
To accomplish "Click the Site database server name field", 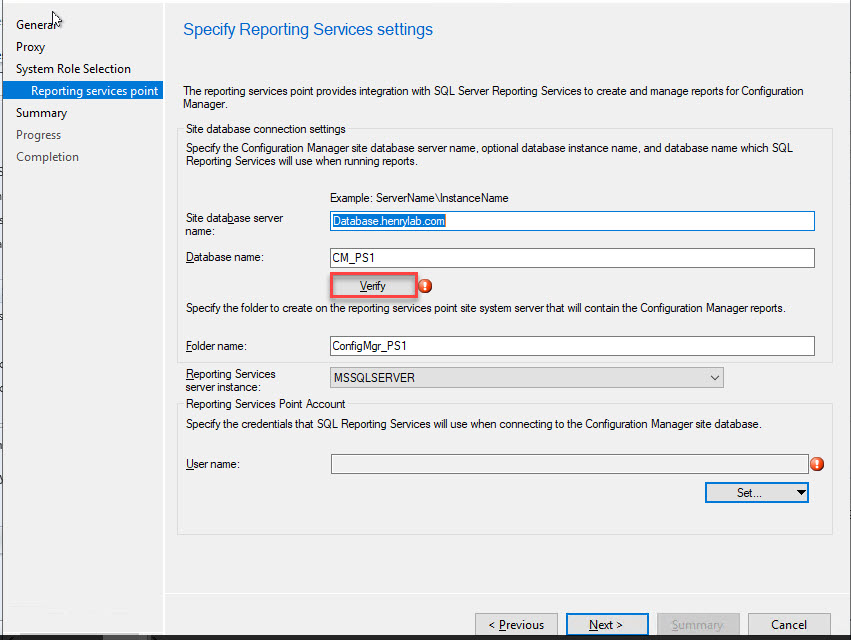I will point(572,221).
